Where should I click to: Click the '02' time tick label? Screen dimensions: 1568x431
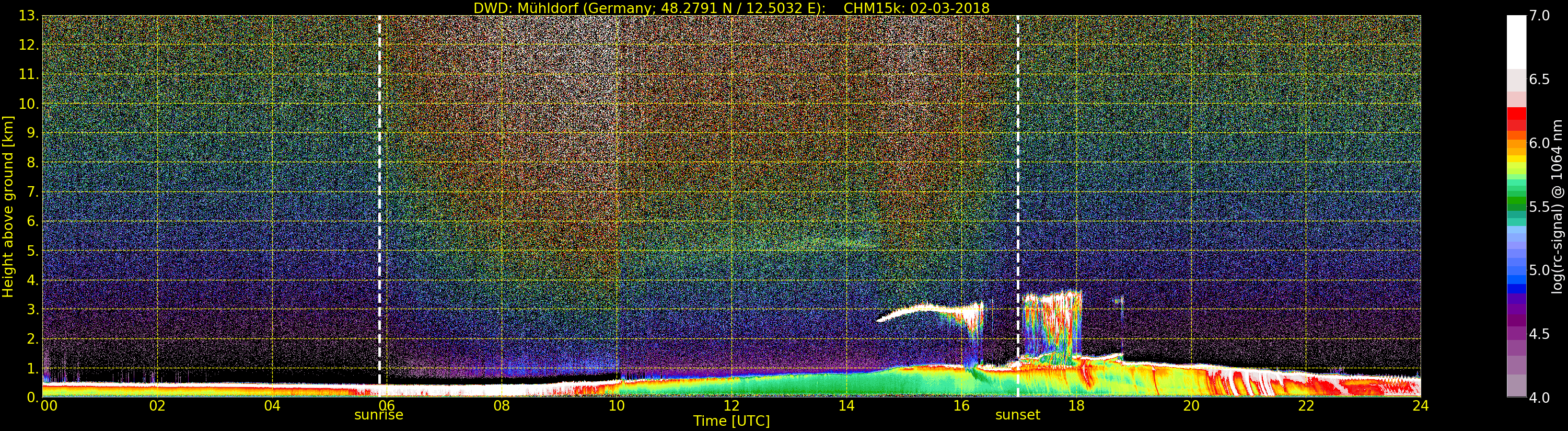pyautogui.click(x=157, y=405)
